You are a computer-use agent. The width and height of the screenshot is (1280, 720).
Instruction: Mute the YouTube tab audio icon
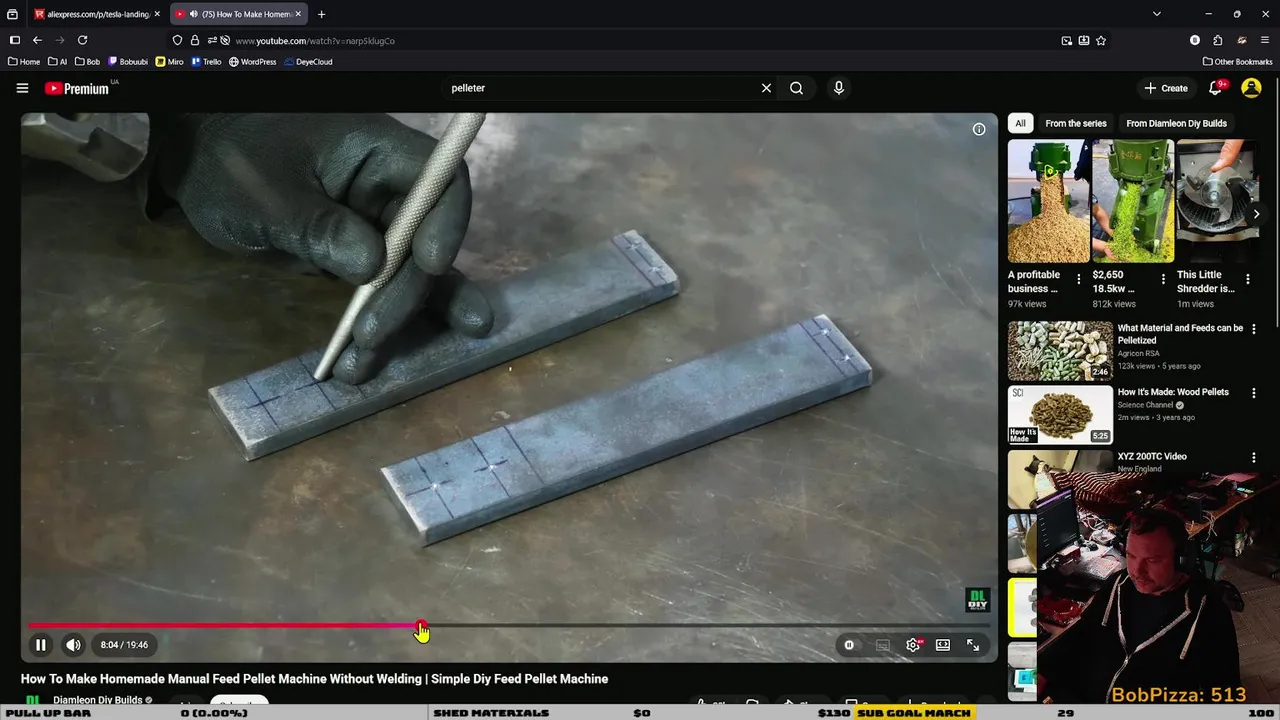[193, 14]
